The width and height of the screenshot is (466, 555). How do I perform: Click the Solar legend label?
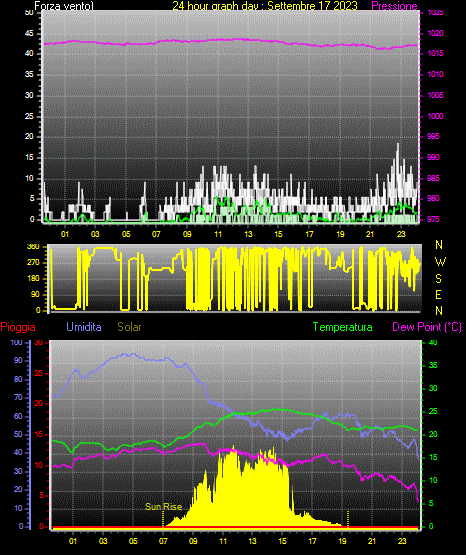point(129,327)
